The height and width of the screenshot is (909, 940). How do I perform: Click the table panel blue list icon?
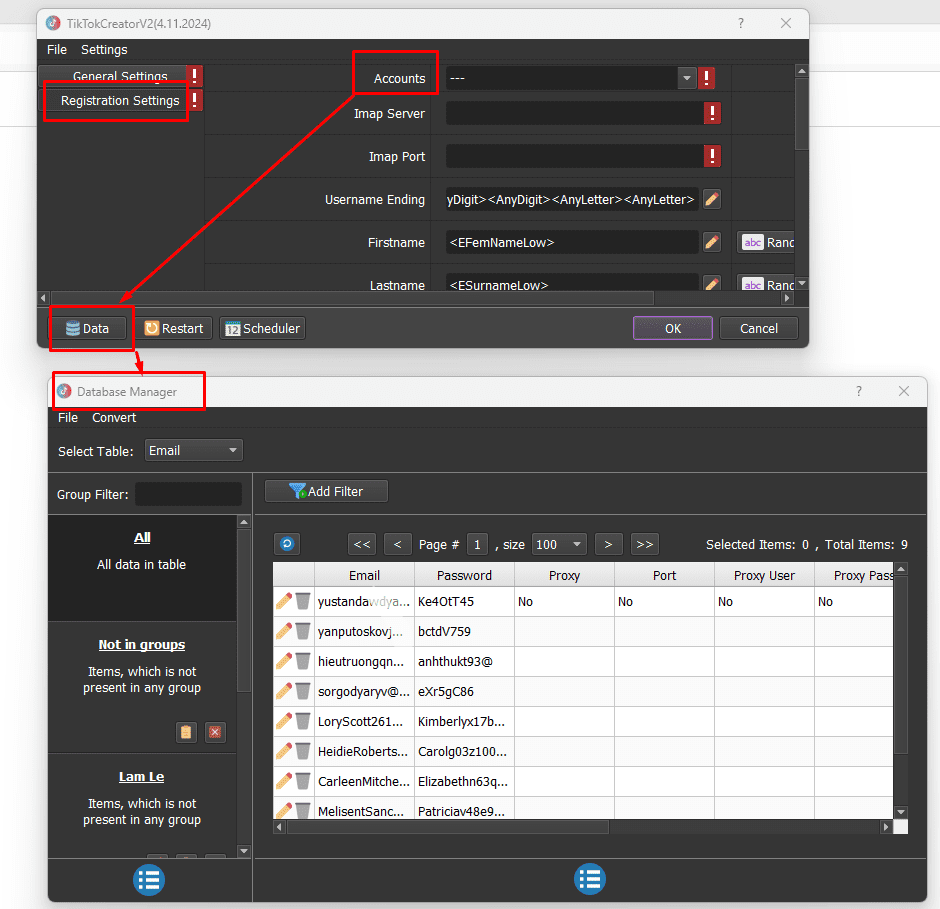pos(590,879)
